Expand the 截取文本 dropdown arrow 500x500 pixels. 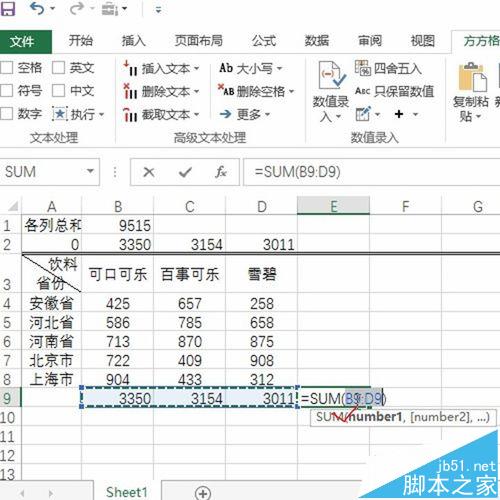pos(197,115)
